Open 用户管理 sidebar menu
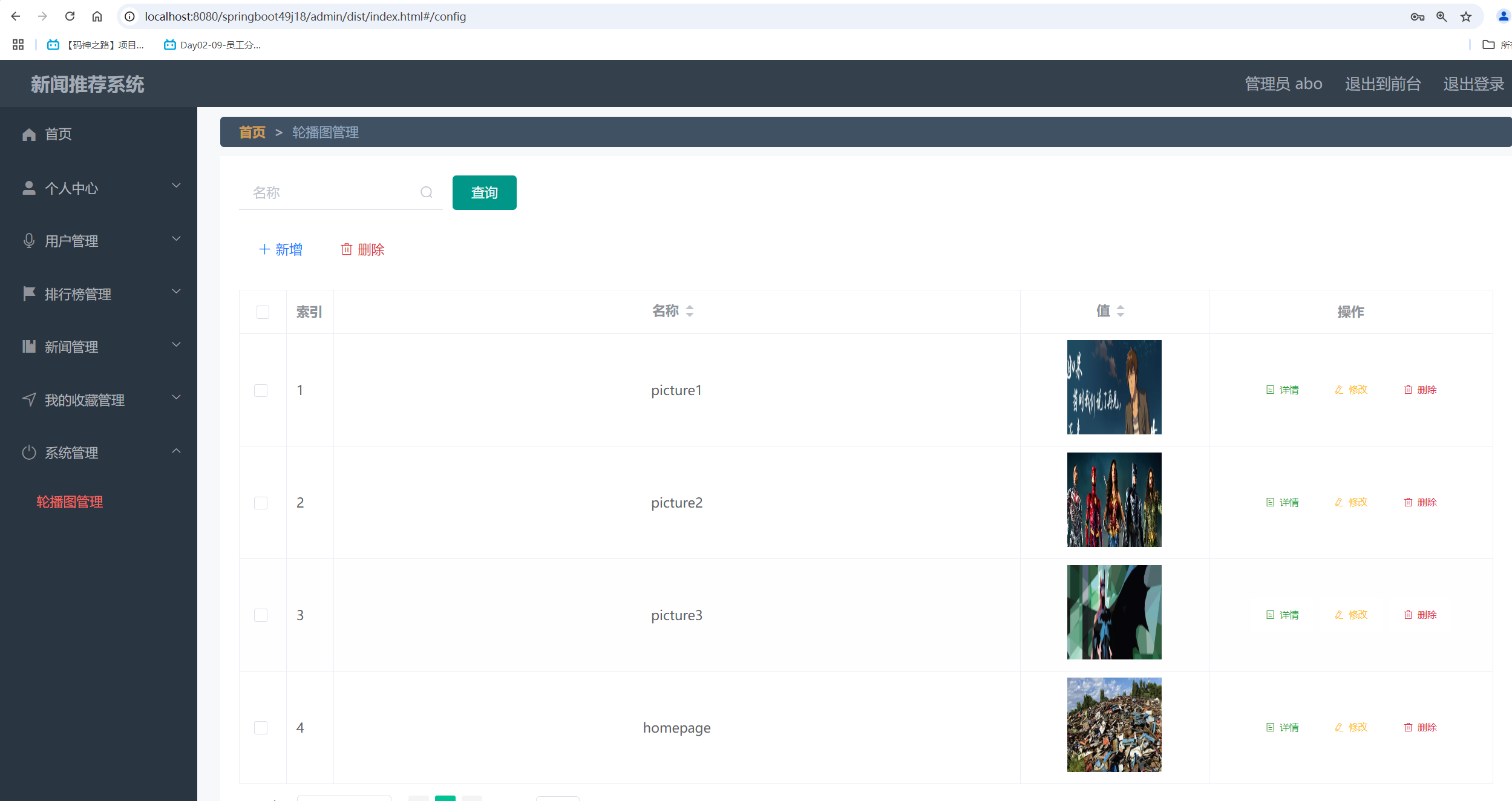The height and width of the screenshot is (801, 1512). click(99, 241)
